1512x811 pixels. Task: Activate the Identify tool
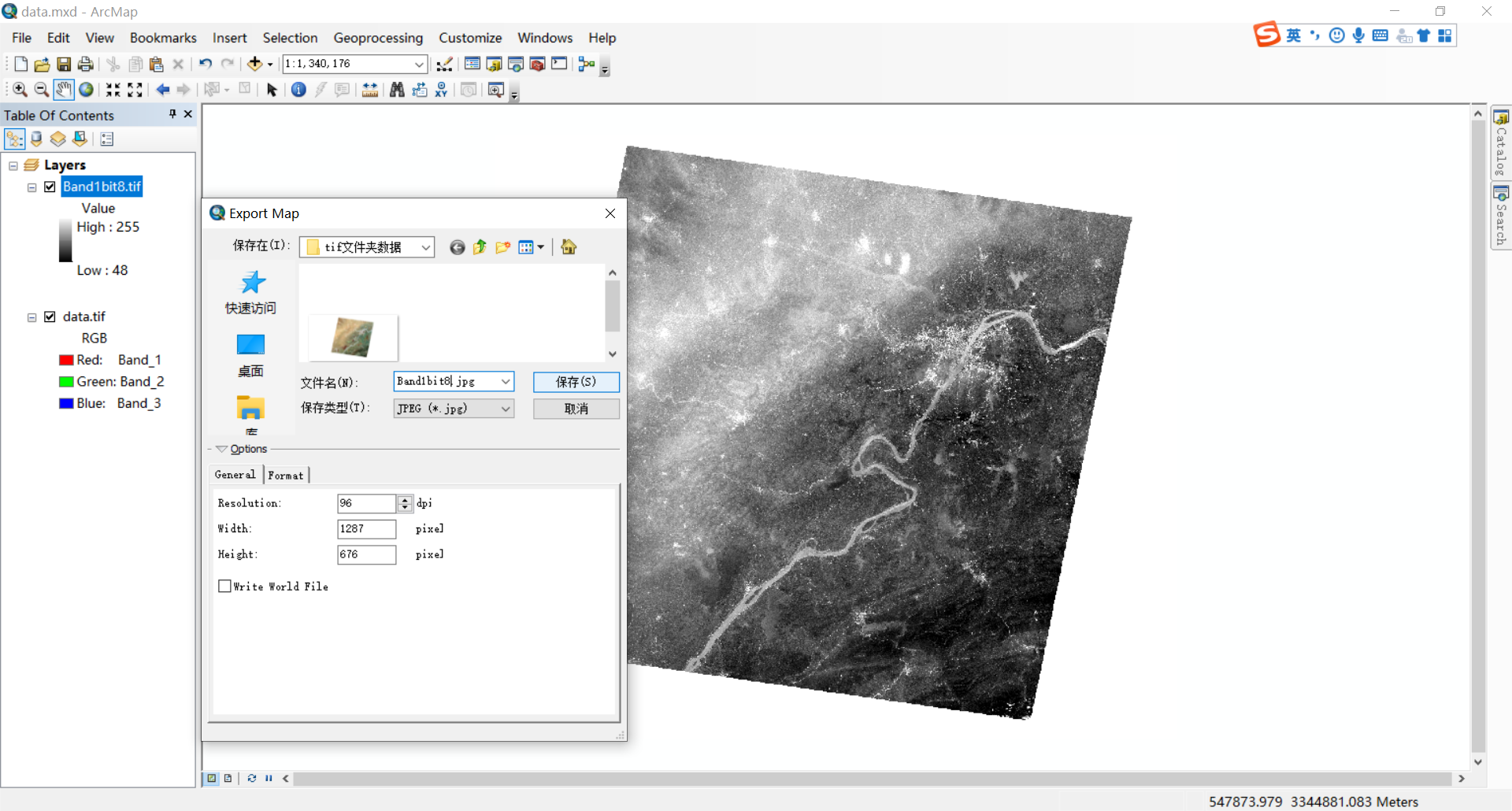(298, 90)
